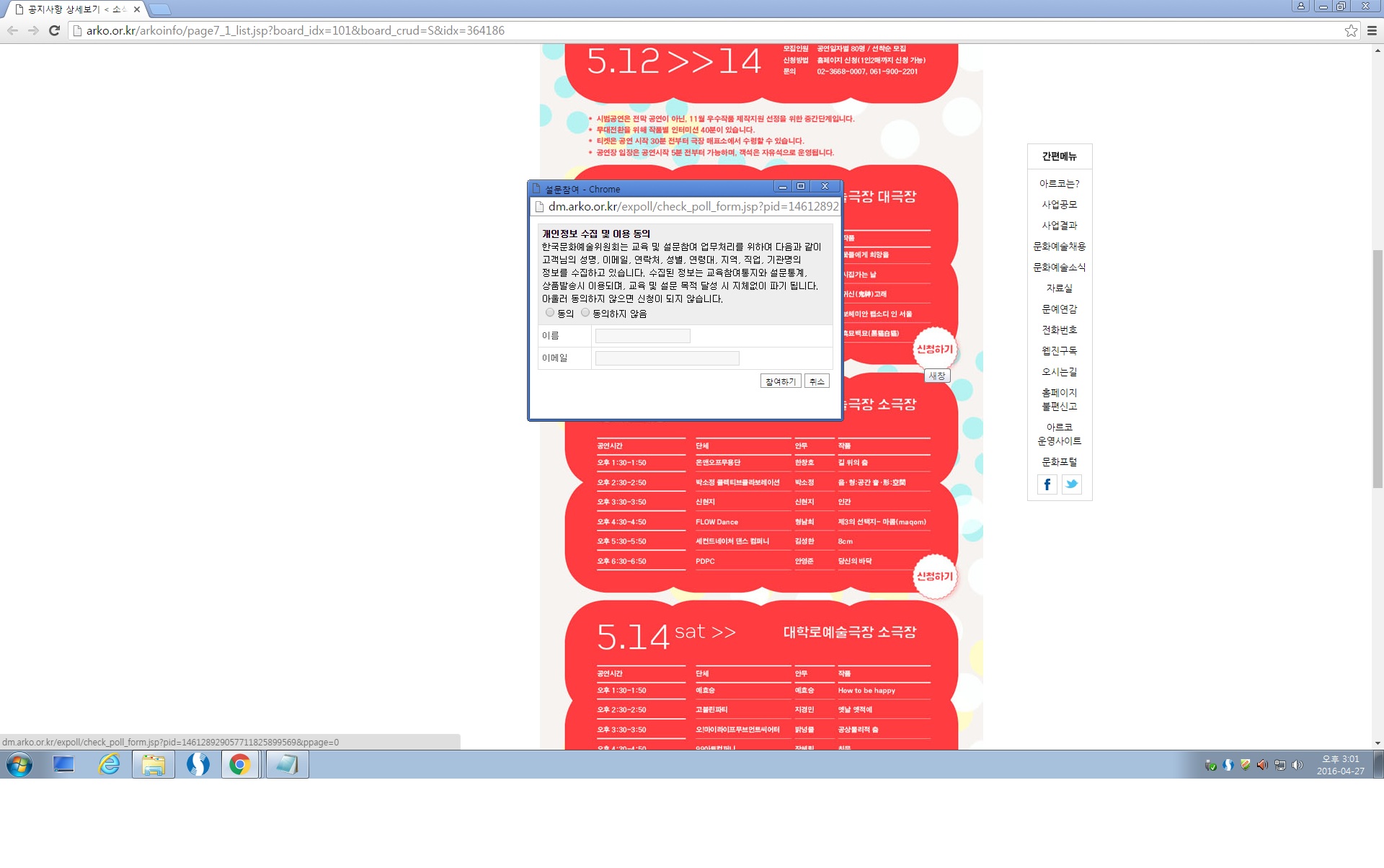Screen dimensions: 1384x868
Task: Open 문화예술소식 in the quick menu
Action: pyautogui.click(x=1060, y=267)
